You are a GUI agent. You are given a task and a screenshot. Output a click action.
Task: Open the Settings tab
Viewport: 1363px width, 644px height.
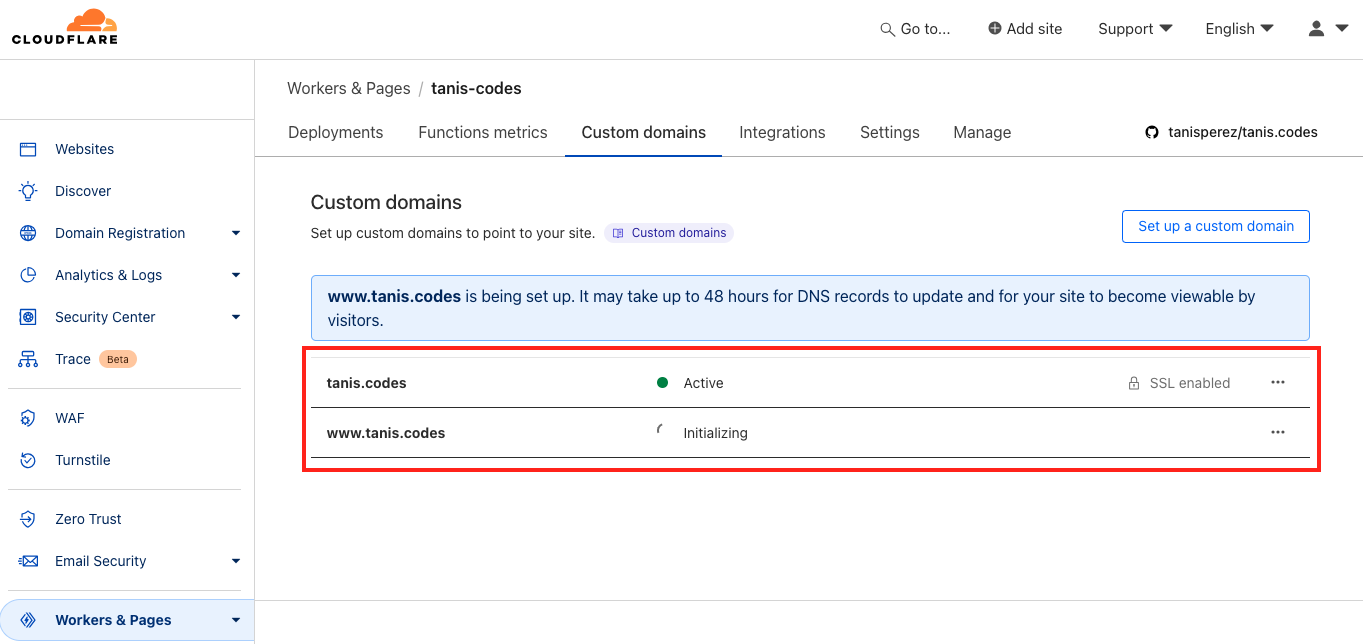[889, 132]
